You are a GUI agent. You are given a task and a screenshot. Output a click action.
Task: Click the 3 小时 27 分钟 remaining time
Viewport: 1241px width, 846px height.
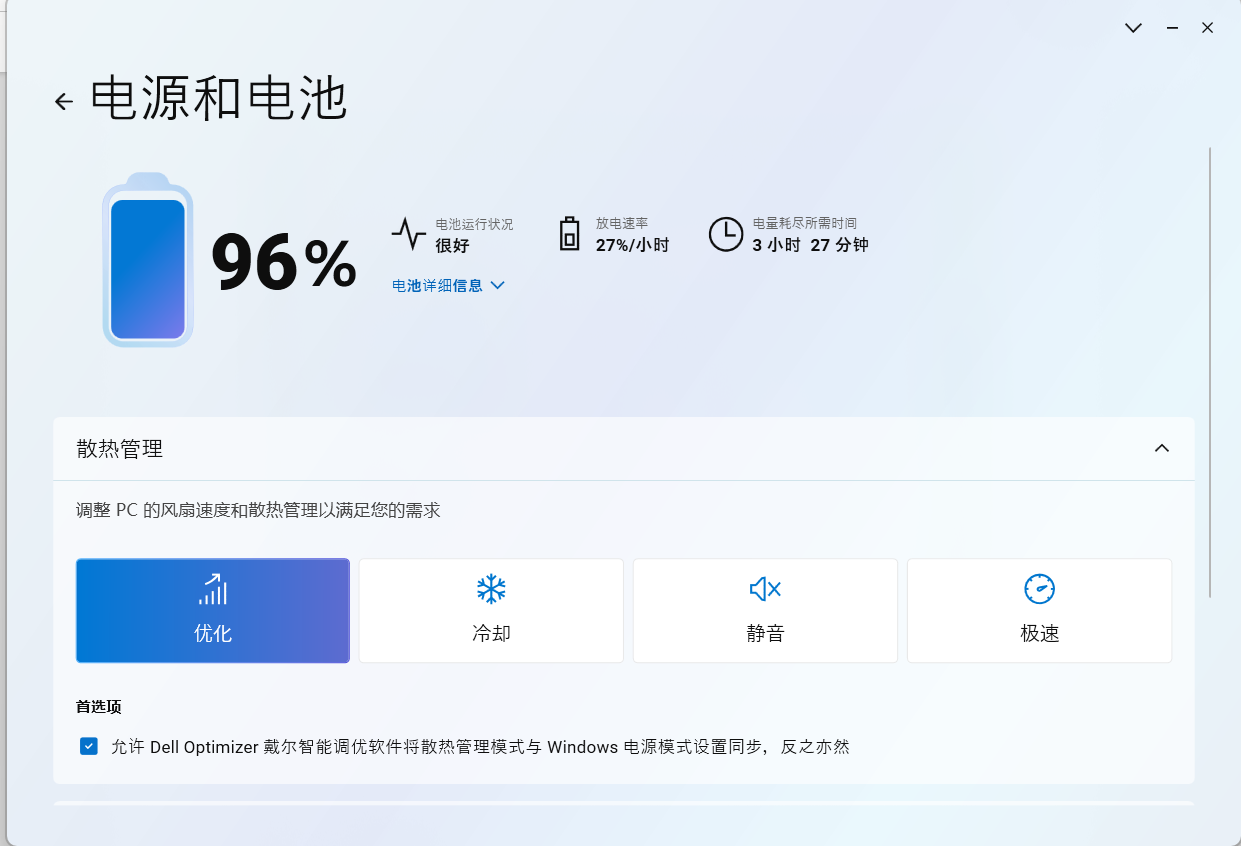coord(810,245)
